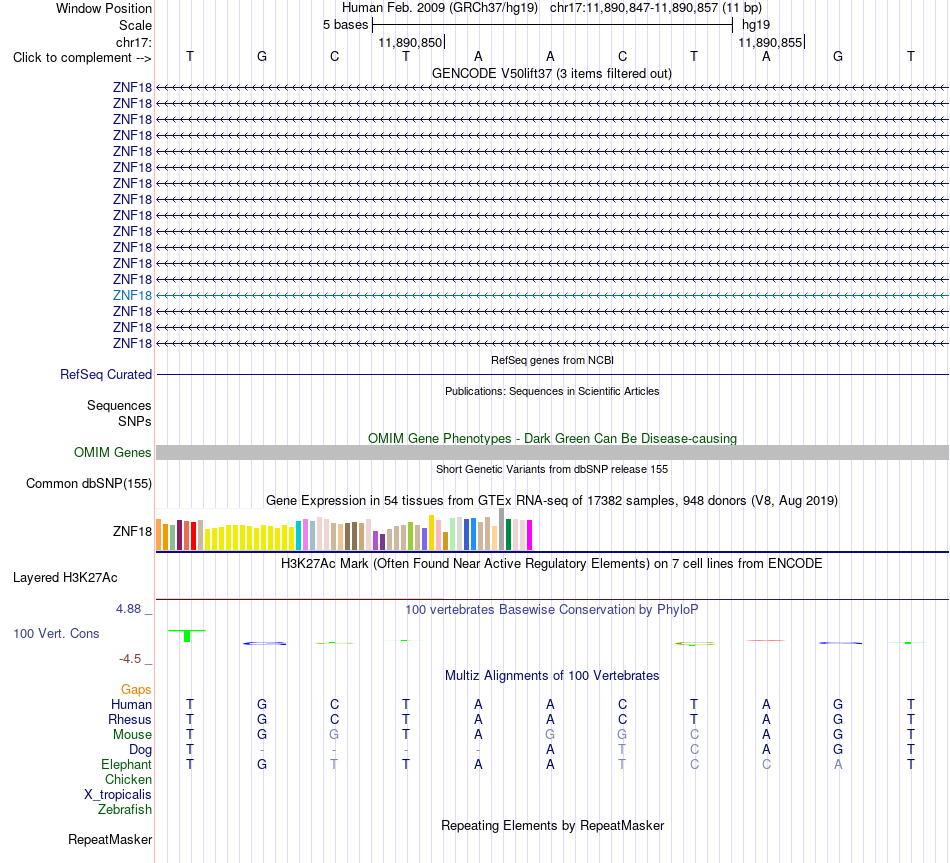Screen dimensions: 950x863
Task: Click 'Short Genetic Variants from dbSNP release 155'
Action: (x=552, y=469)
